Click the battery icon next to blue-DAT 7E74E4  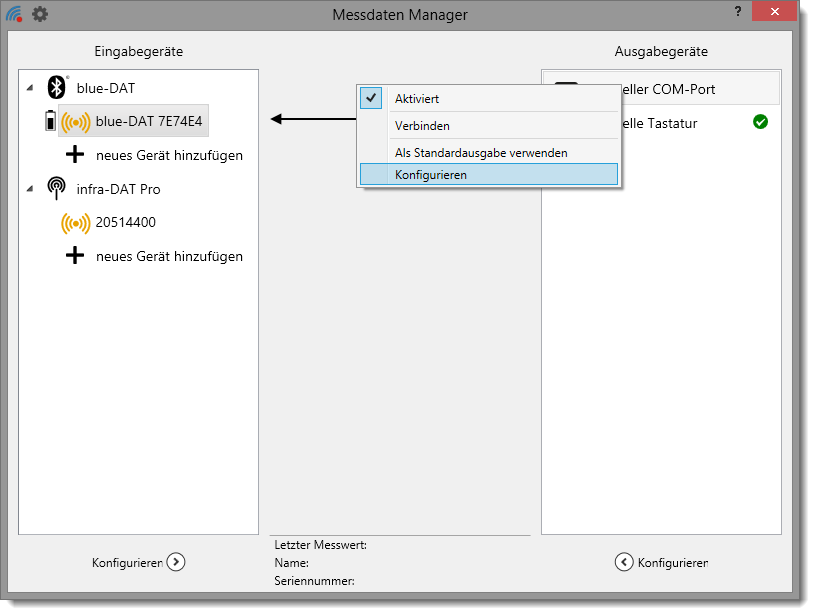[x=50, y=122]
